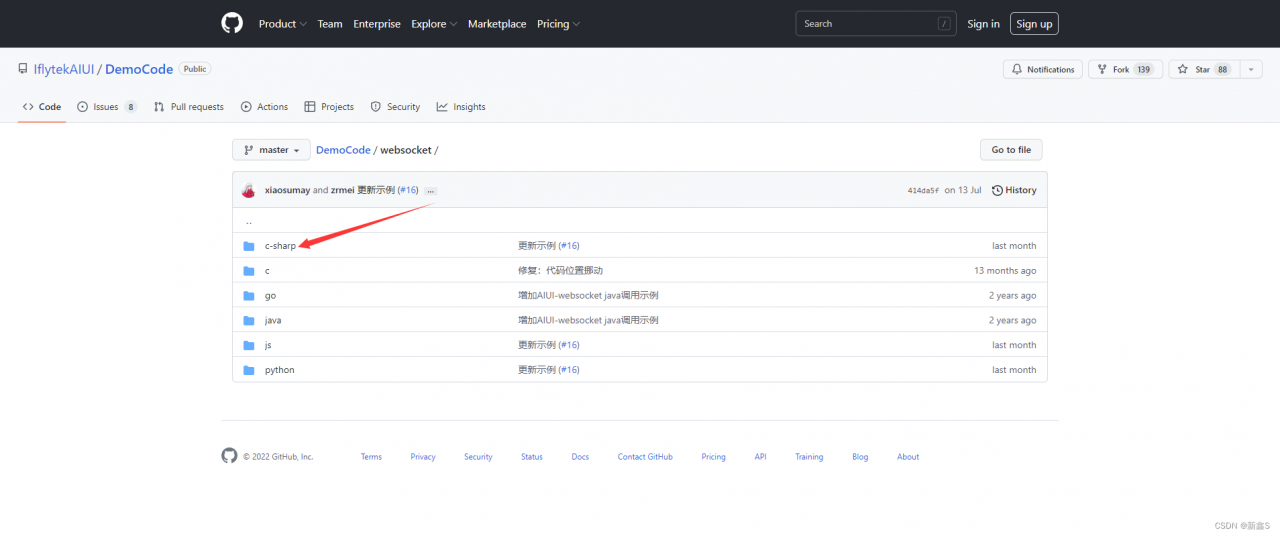Open the Insights tab

[x=461, y=107]
